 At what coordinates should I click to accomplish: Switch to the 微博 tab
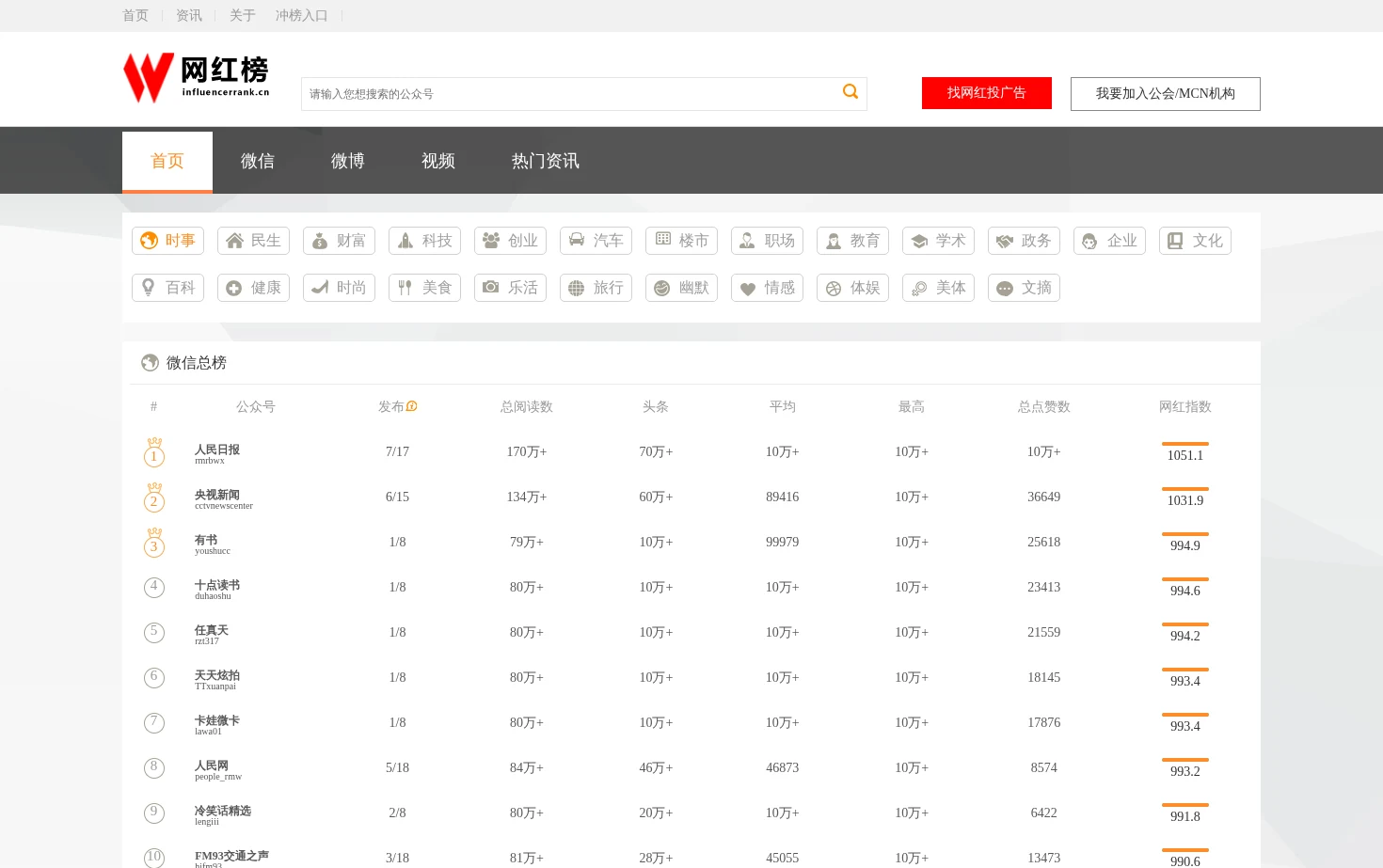coord(348,162)
